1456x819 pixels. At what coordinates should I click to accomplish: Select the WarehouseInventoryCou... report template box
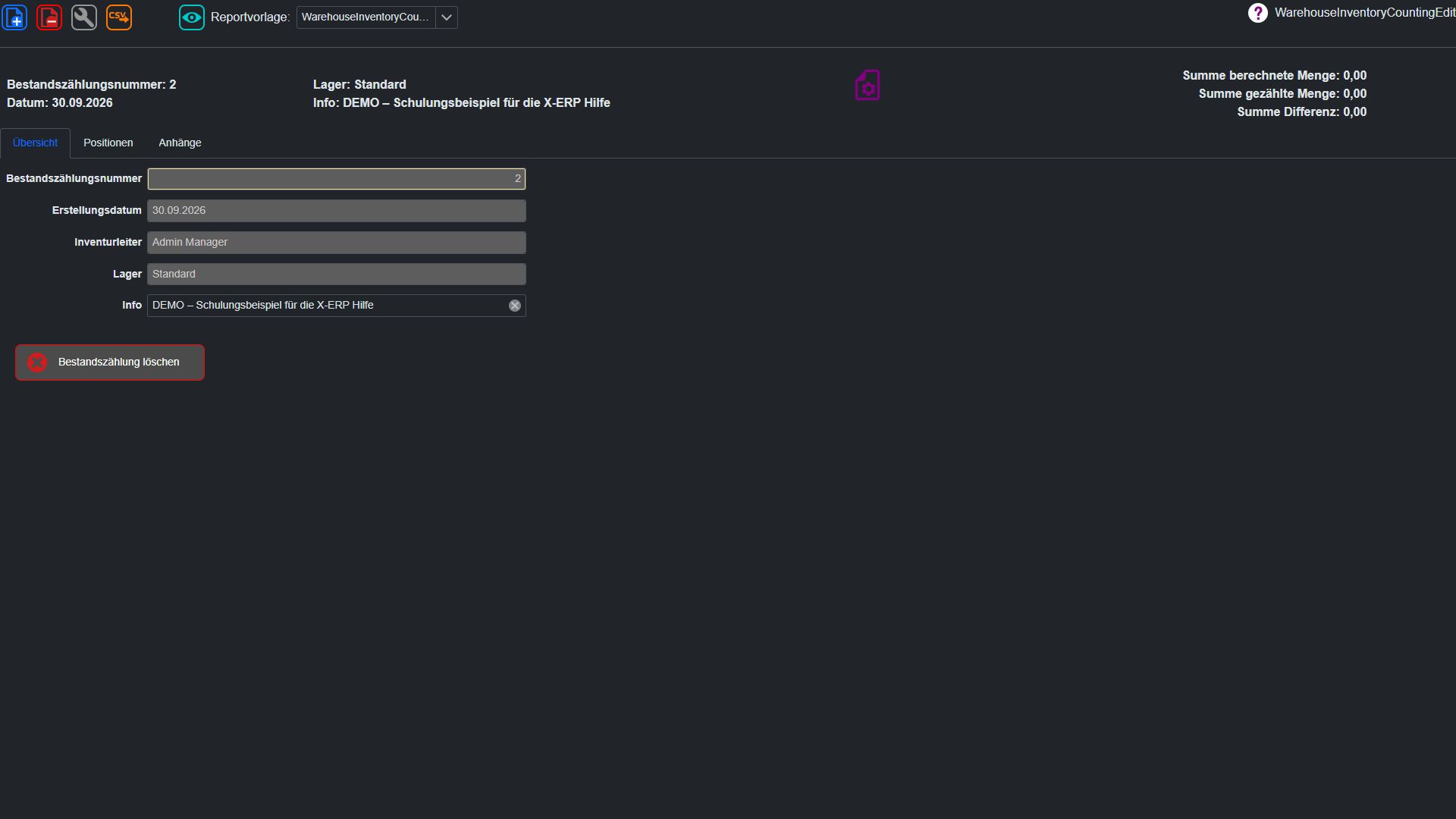[366, 17]
